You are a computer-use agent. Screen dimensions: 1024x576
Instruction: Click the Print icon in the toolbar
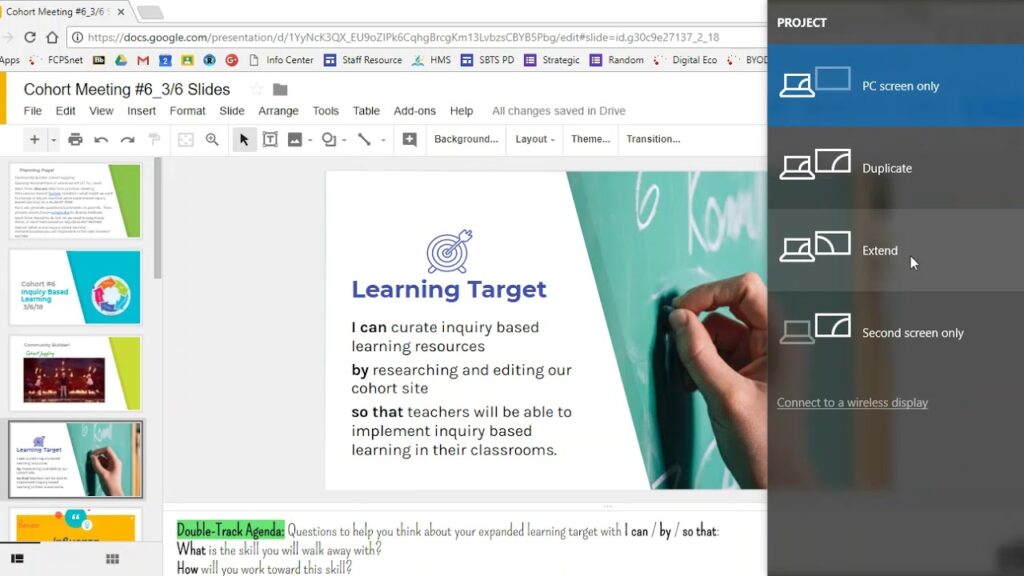(x=74, y=140)
